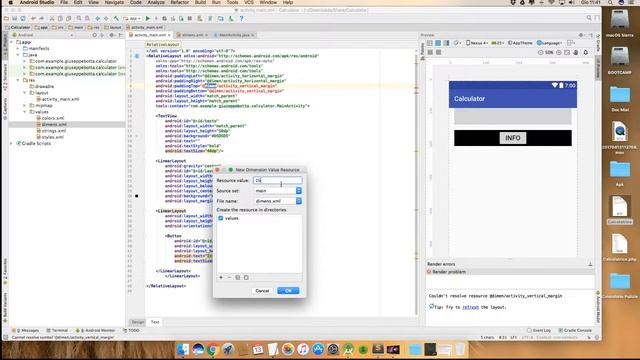
Task: Open the File name dropdown
Action: (278, 201)
